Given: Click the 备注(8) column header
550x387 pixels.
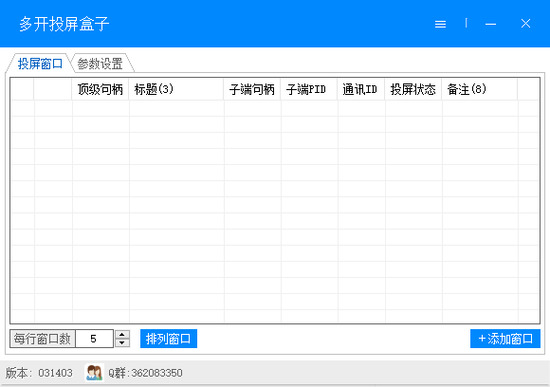Looking at the screenshot, I should 479,89.
